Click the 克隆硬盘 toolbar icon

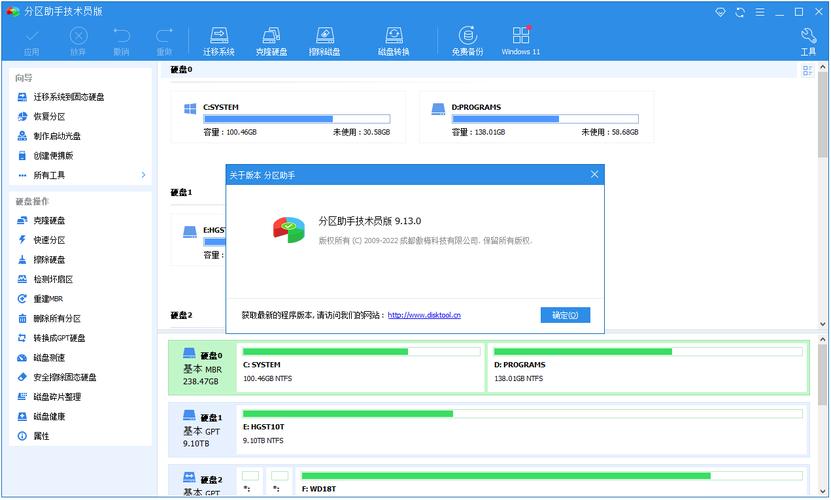[x=271, y=40]
